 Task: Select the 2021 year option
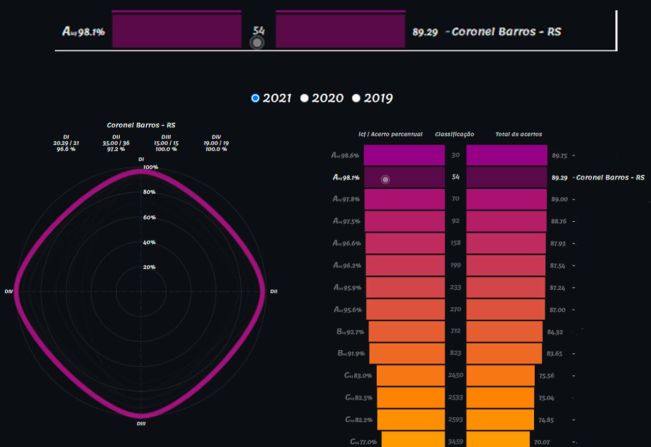tap(255, 98)
